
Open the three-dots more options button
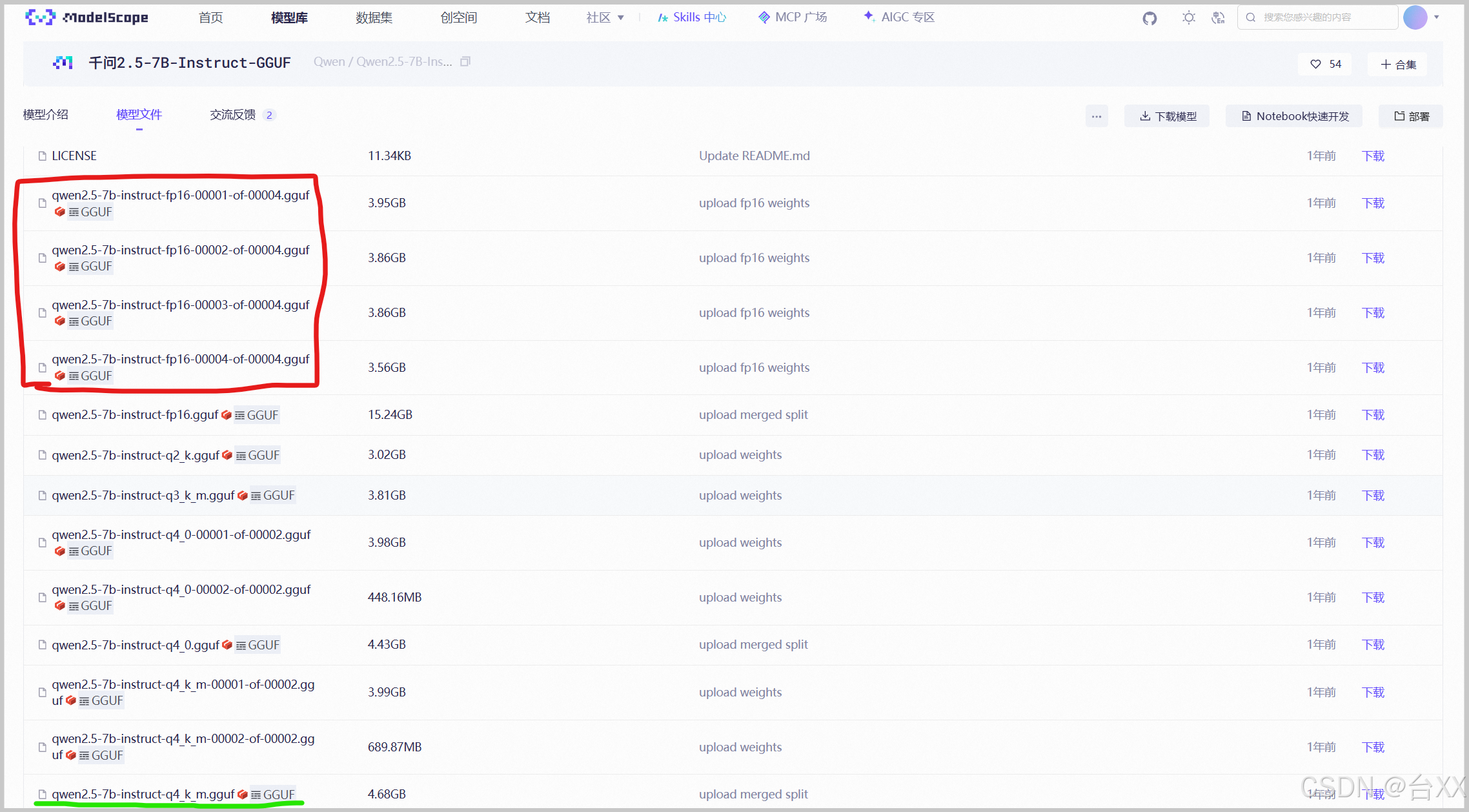coord(1097,116)
